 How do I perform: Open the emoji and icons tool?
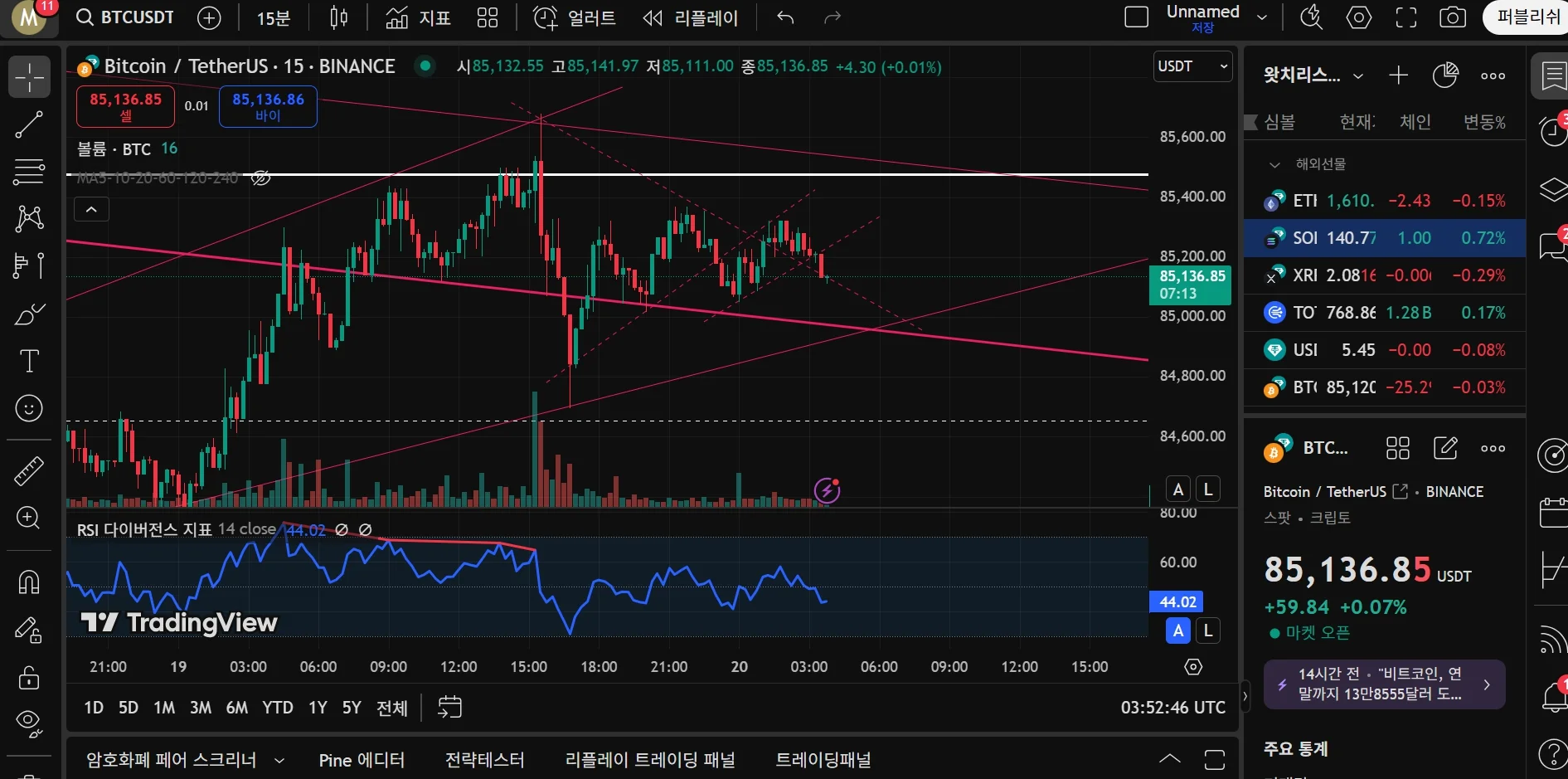coord(29,408)
